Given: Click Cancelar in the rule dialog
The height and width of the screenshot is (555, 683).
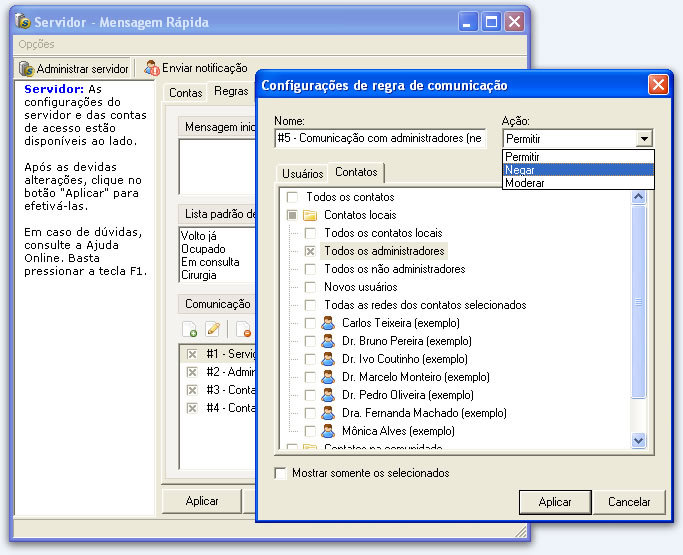Looking at the screenshot, I should [x=629, y=502].
